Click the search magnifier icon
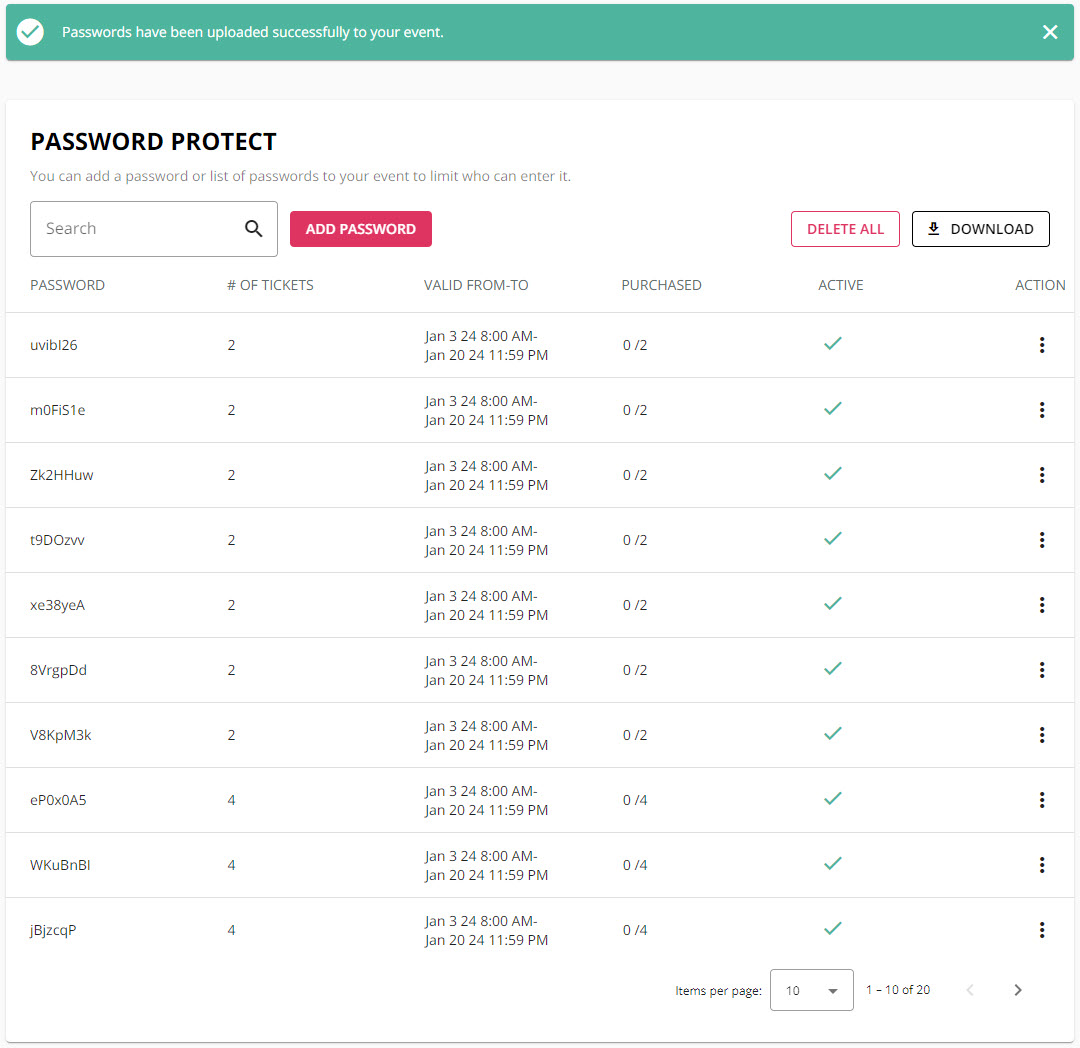Image resolution: width=1080 pixels, height=1048 pixels. point(254,229)
